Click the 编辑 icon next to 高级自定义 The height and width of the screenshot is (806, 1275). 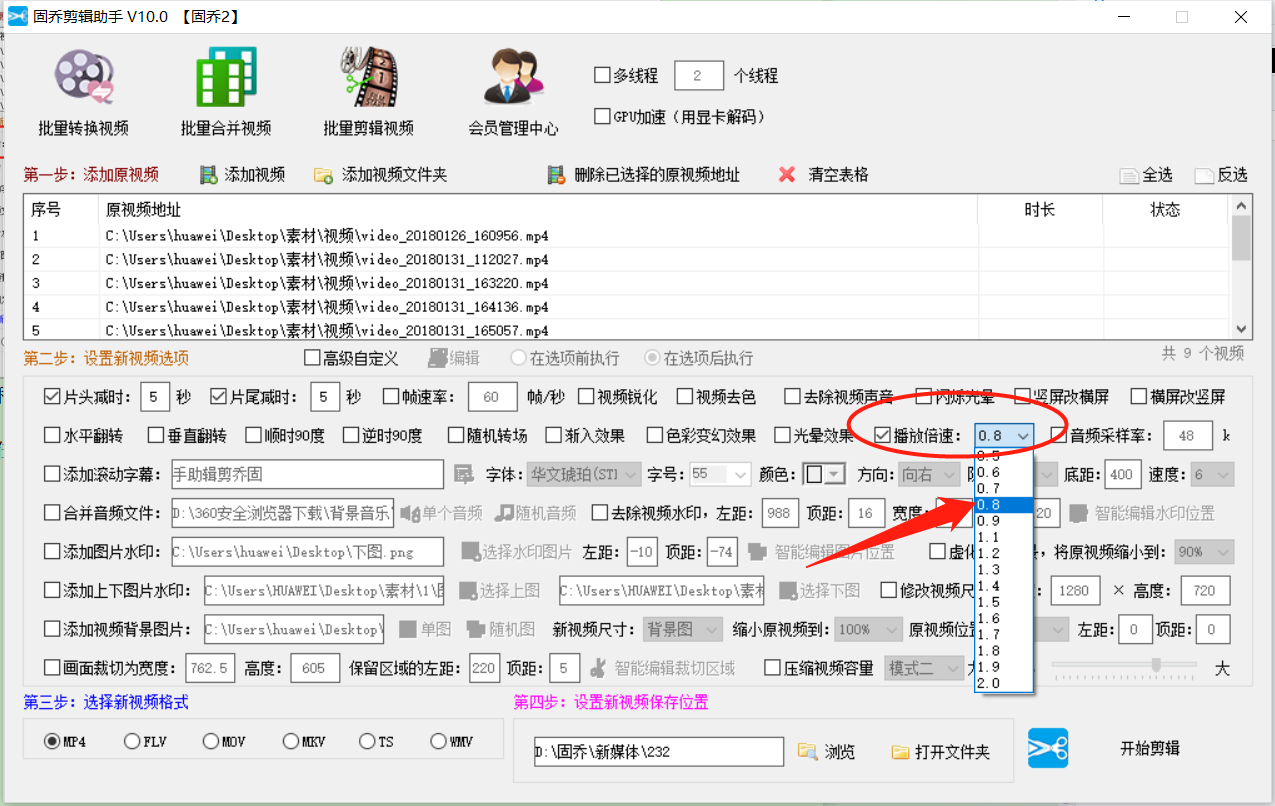(438, 358)
